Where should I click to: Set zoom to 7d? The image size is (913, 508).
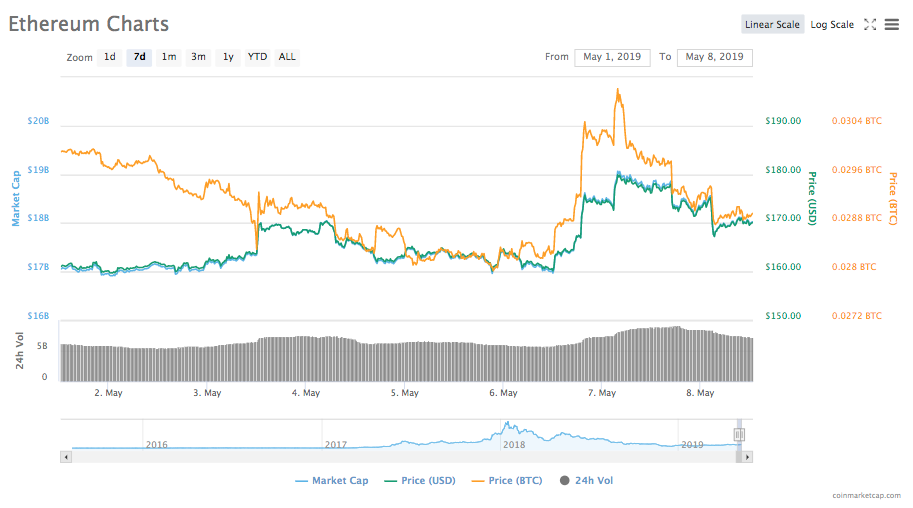pyautogui.click(x=139, y=57)
